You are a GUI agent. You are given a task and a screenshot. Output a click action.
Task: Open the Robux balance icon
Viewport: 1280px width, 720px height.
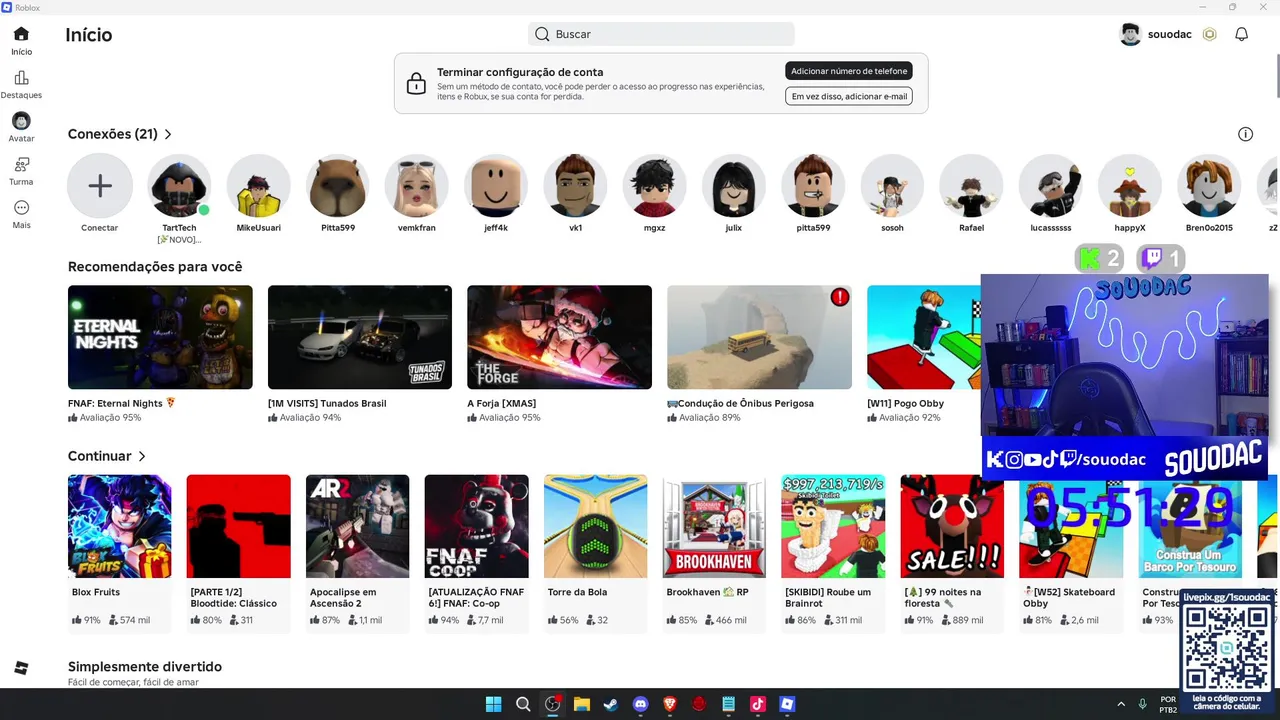click(1209, 34)
